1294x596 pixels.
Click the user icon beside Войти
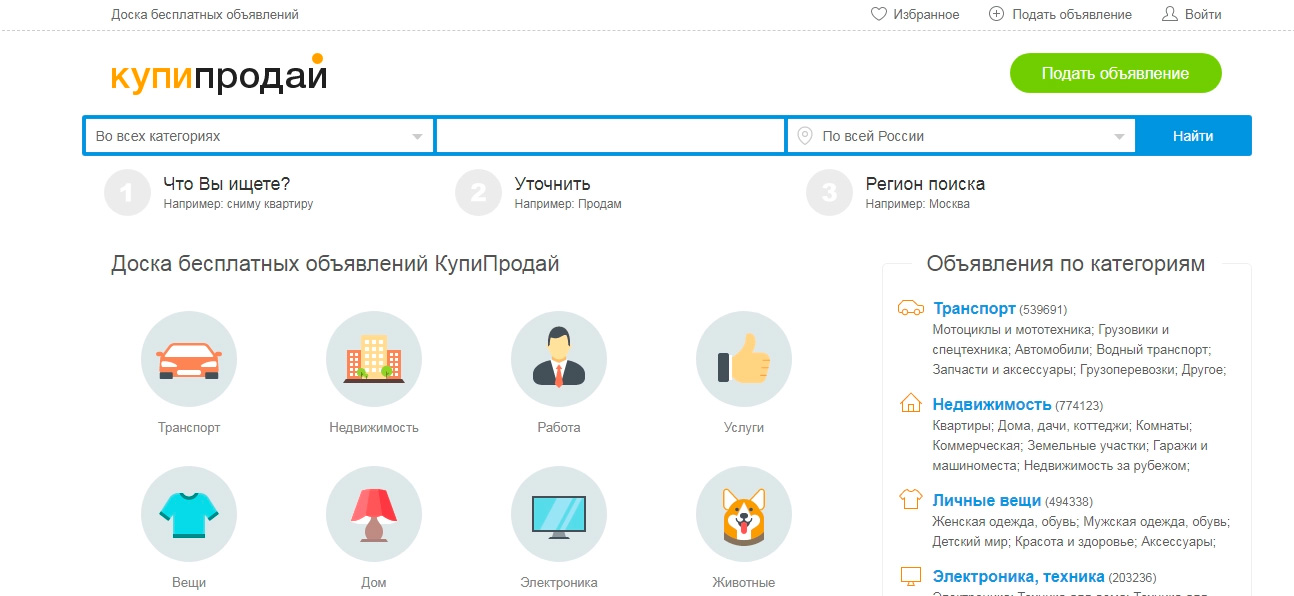coord(1169,14)
